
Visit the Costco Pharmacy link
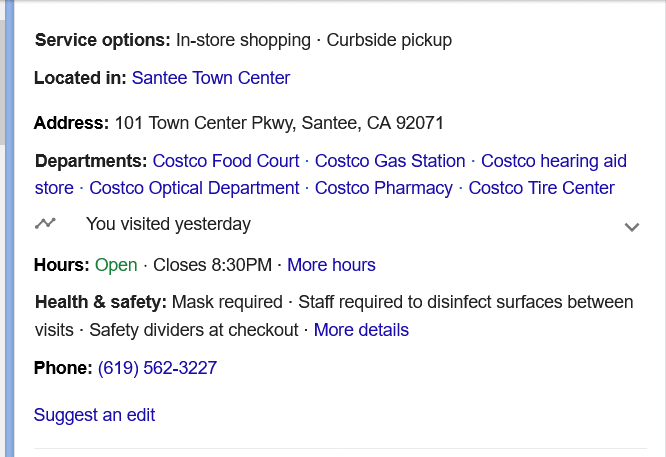tap(384, 188)
